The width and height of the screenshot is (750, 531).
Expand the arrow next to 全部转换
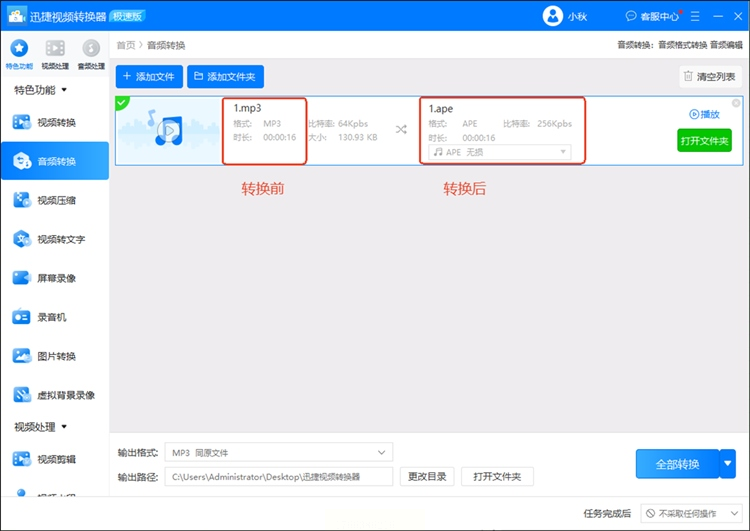(x=728, y=464)
